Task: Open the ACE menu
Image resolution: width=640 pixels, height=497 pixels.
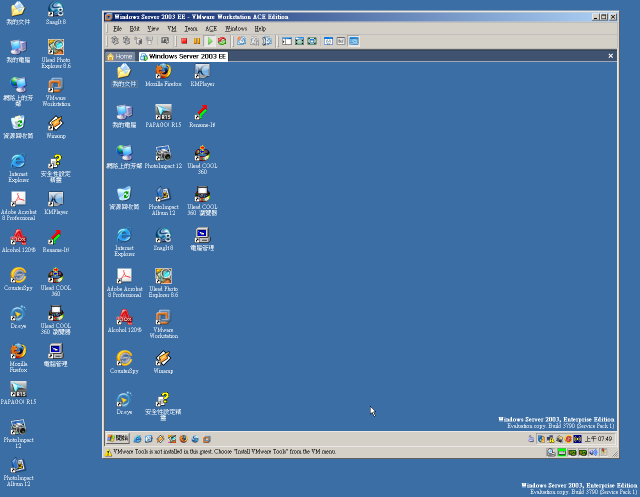Action: [x=211, y=29]
